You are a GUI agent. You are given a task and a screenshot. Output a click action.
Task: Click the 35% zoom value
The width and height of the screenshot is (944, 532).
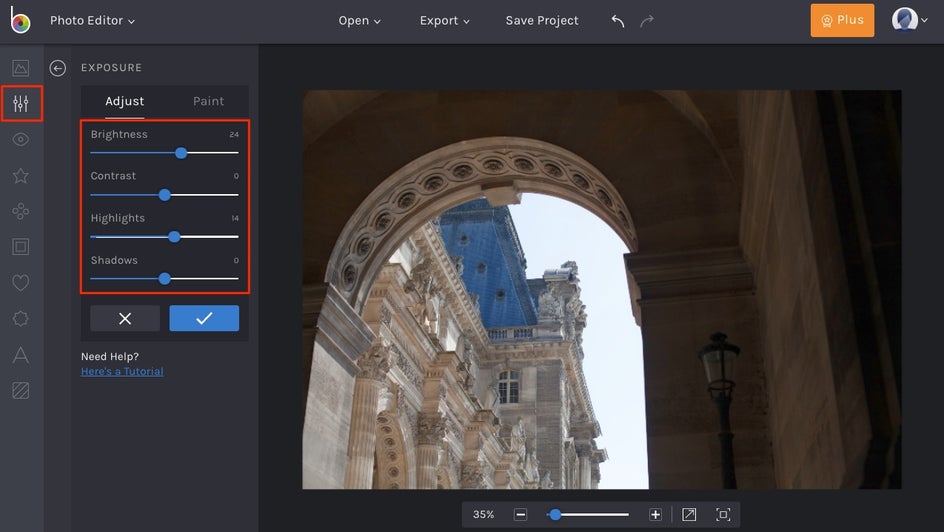click(483, 515)
